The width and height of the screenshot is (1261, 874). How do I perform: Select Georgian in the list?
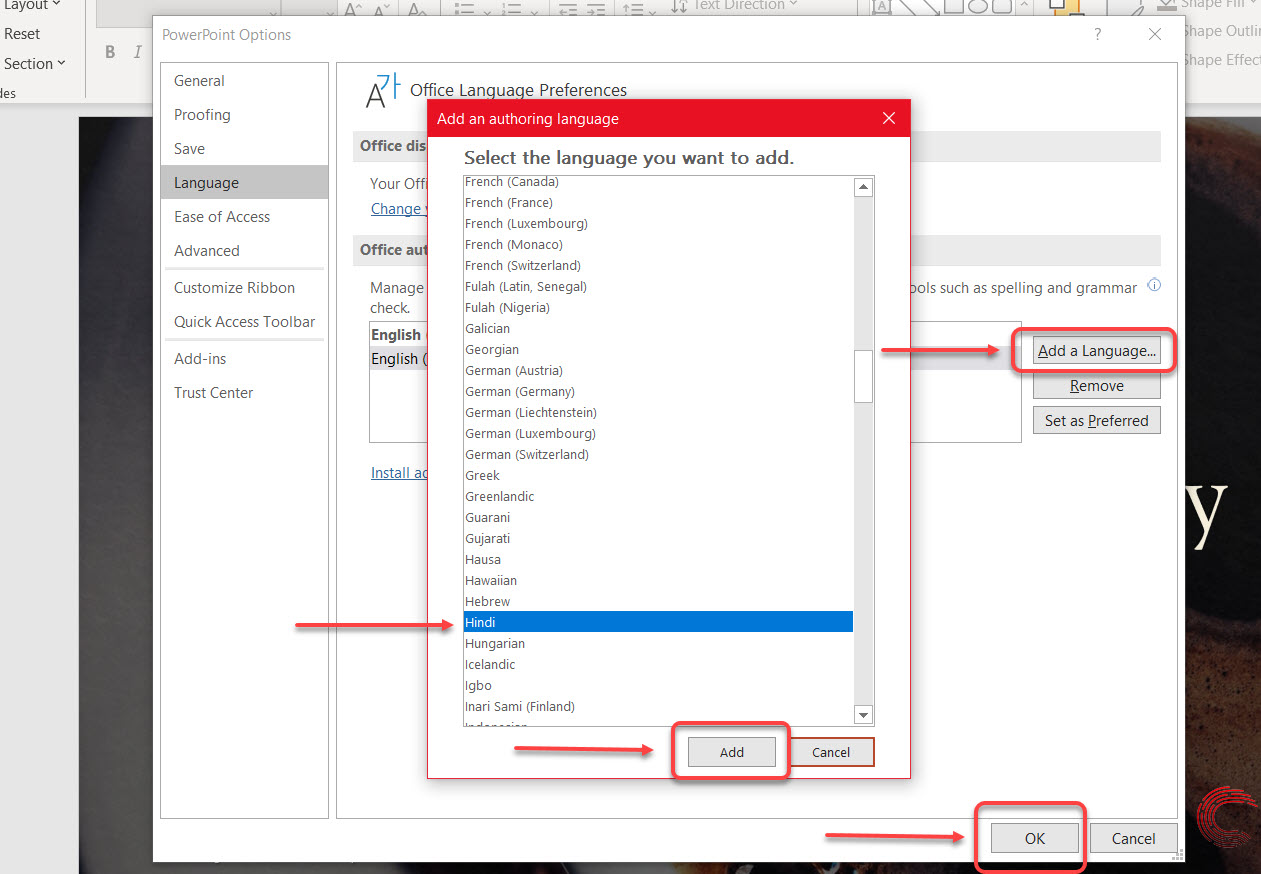658,349
